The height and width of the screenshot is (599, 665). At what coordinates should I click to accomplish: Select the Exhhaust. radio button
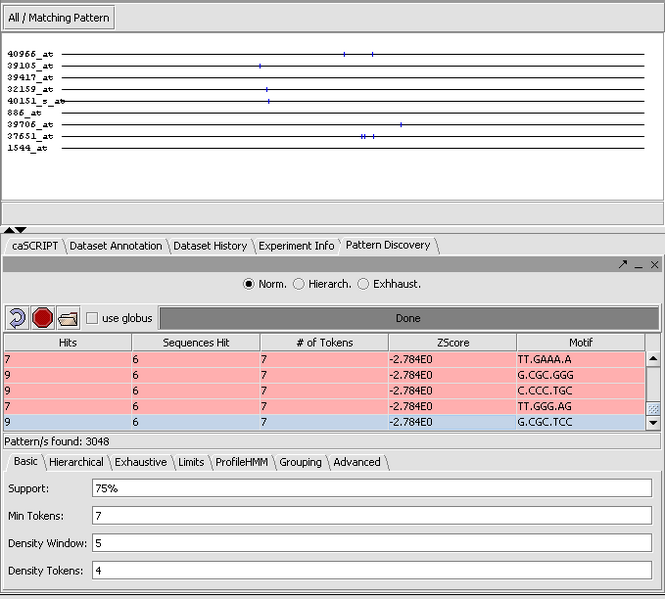pos(363,284)
